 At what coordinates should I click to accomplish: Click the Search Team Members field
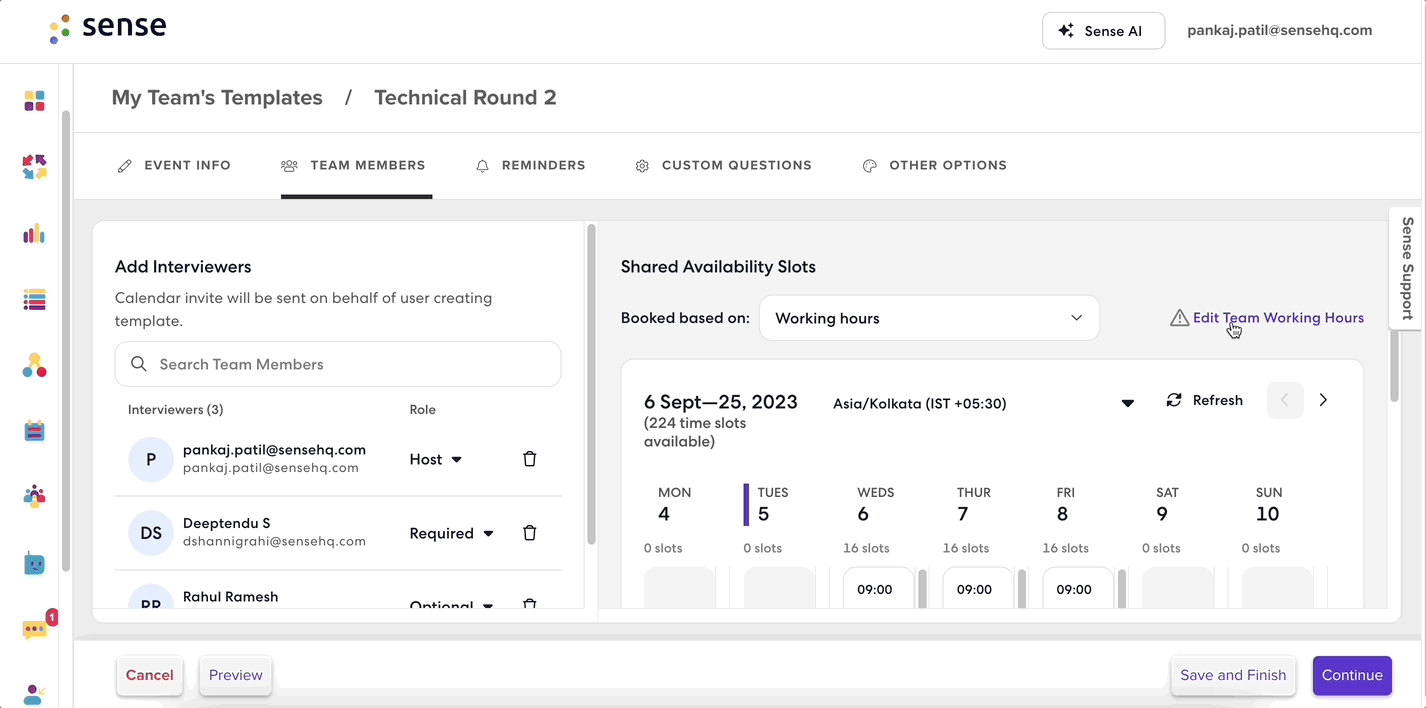[x=338, y=364]
